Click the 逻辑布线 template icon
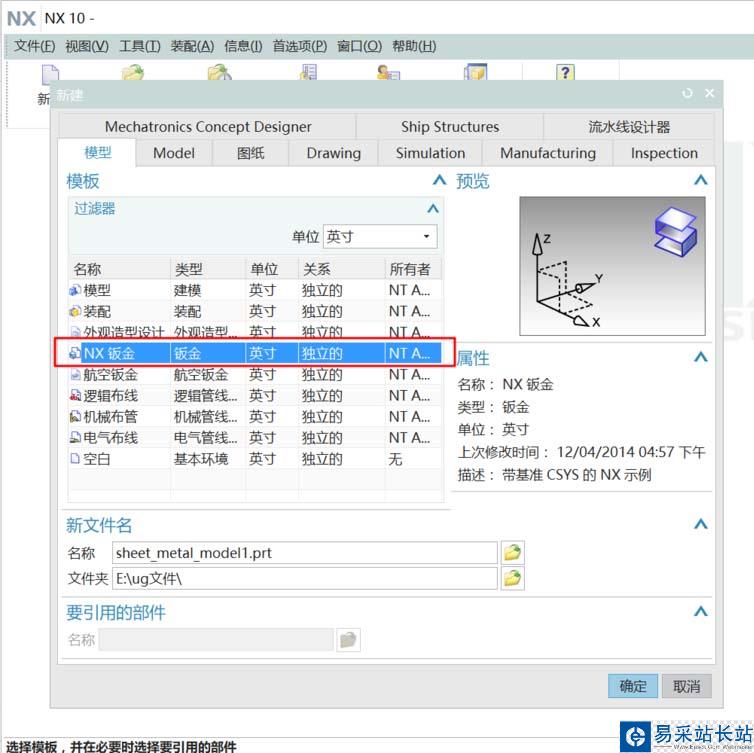Viewport: 754px width, 753px height. click(x=75, y=395)
